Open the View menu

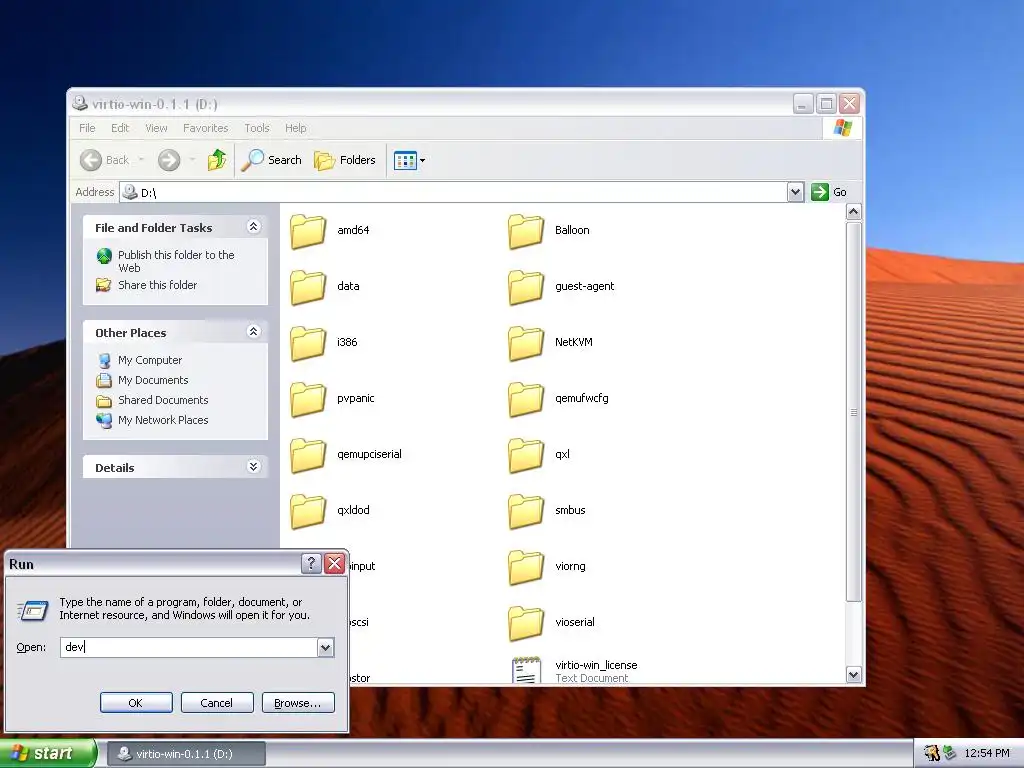(x=156, y=128)
